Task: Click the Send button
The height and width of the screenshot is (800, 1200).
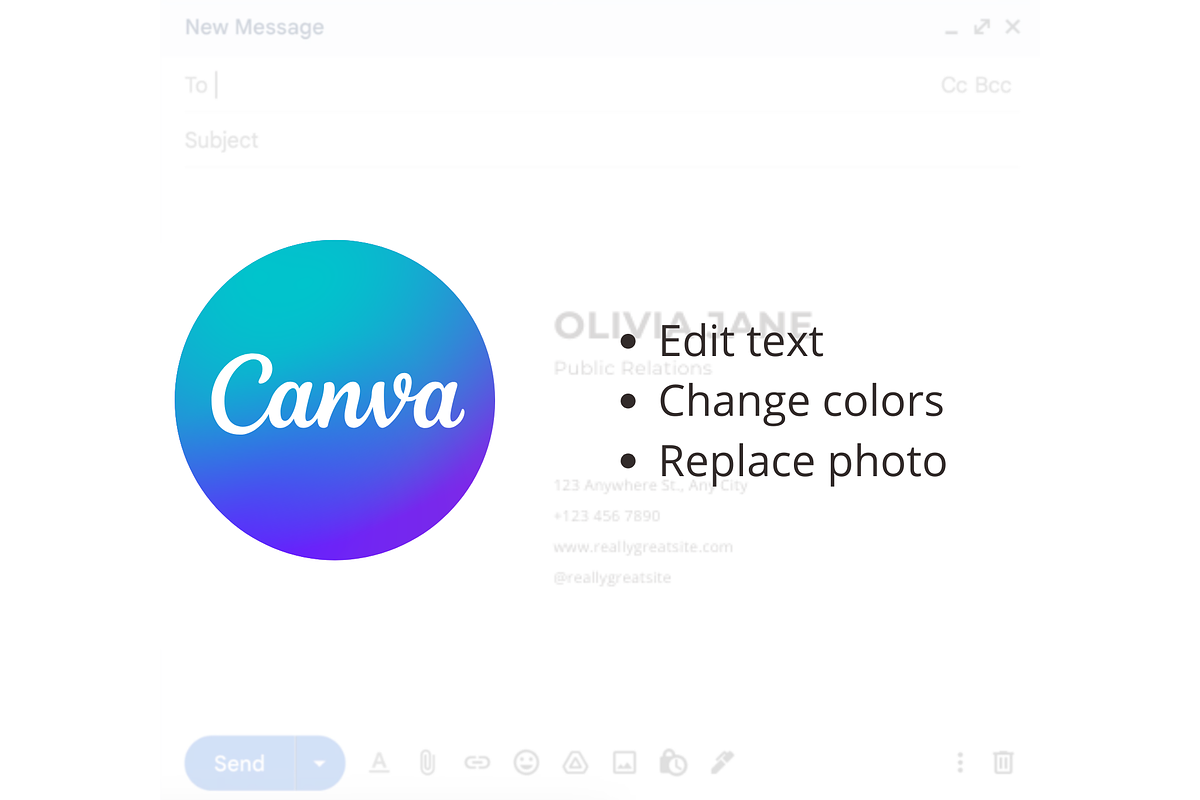Action: click(x=240, y=764)
